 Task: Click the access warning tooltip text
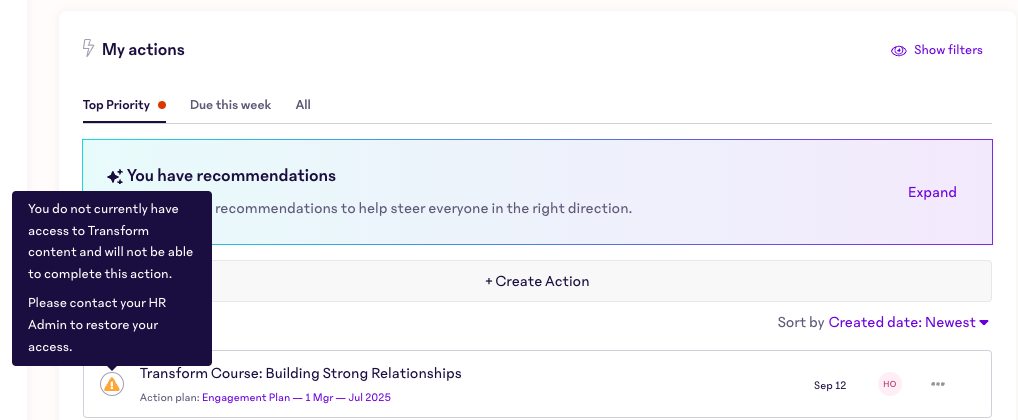click(x=112, y=278)
